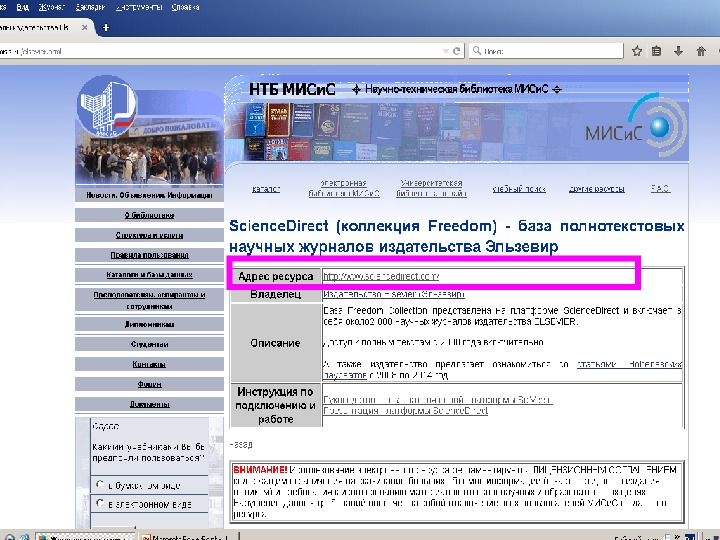Open 'Студентам' sidebar item
Viewport: 720px width, 540px height.
pos(149,344)
